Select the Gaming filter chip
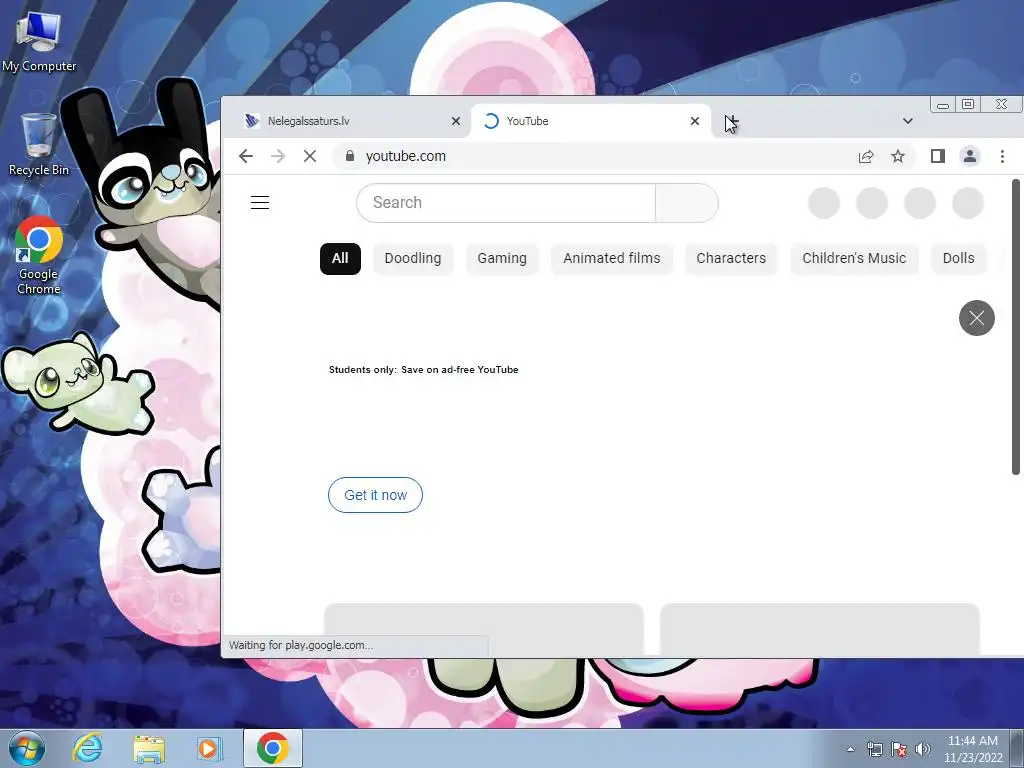The height and width of the screenshot is (768, 1024). pos(502,258)
